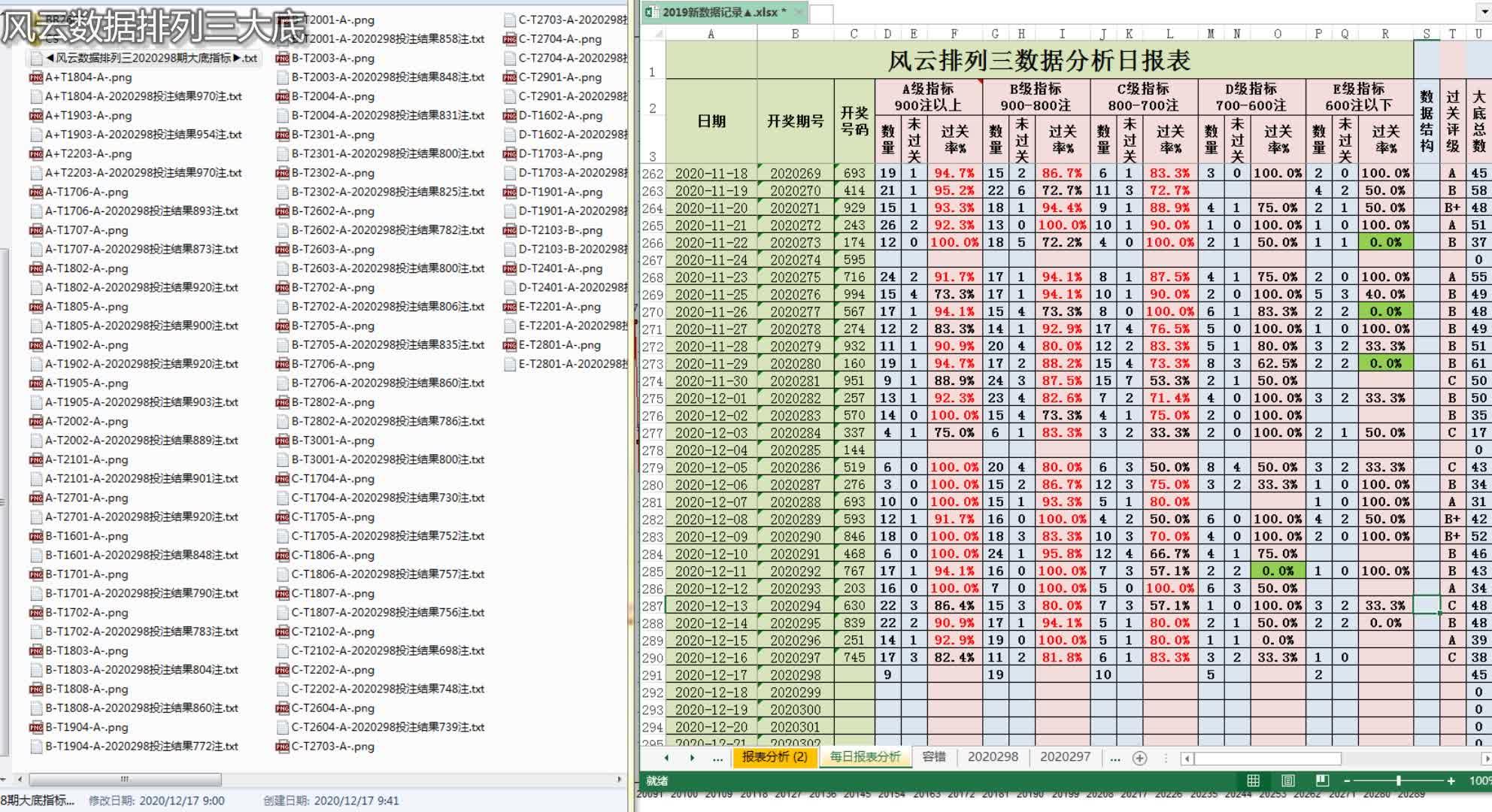
Task: Select Excel row 287 header
Action: [x=652, y=606]
